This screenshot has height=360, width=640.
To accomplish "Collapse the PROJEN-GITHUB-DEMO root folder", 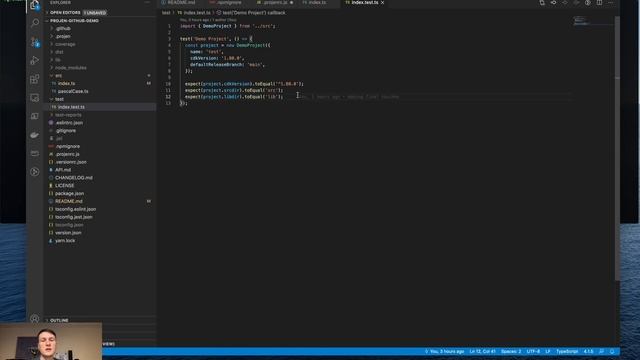I will tap(75, 20).
